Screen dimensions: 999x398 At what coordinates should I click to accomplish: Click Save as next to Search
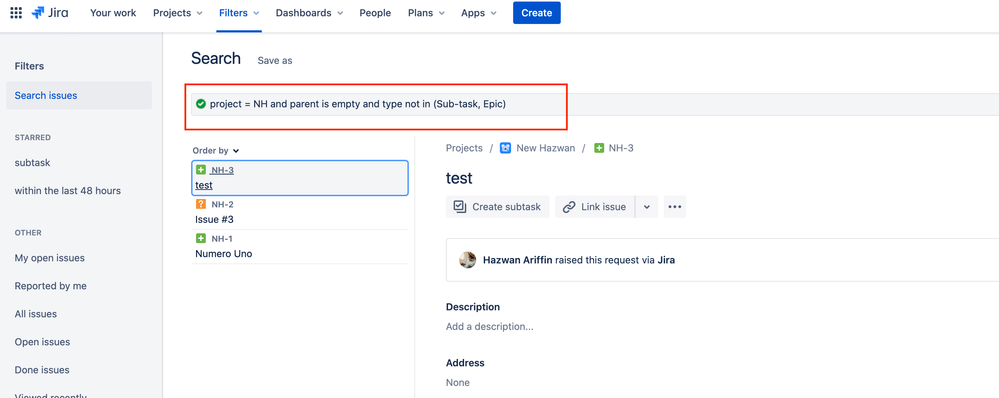tap(275, 60)
